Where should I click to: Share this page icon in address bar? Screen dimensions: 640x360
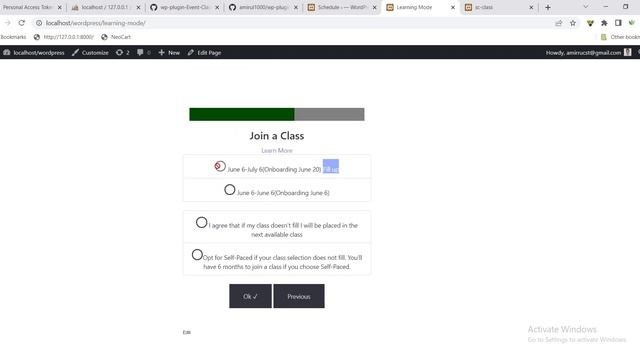point(558,23)
